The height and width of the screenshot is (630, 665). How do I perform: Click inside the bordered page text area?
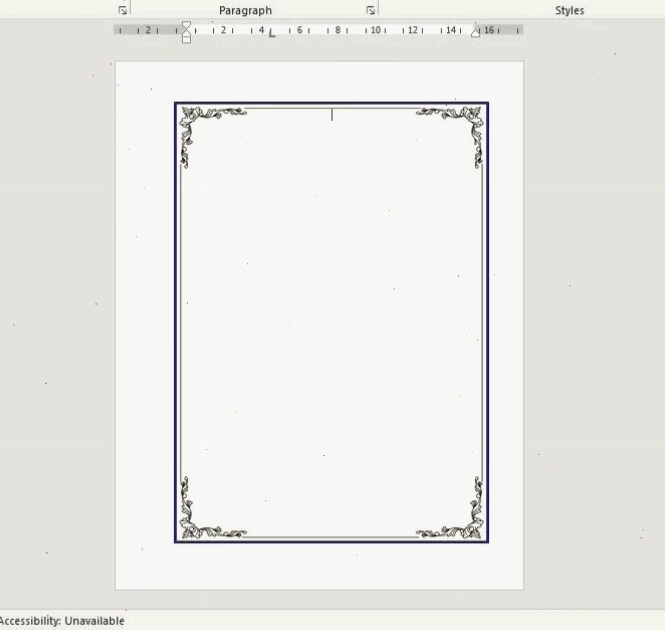tap(331, 322)
